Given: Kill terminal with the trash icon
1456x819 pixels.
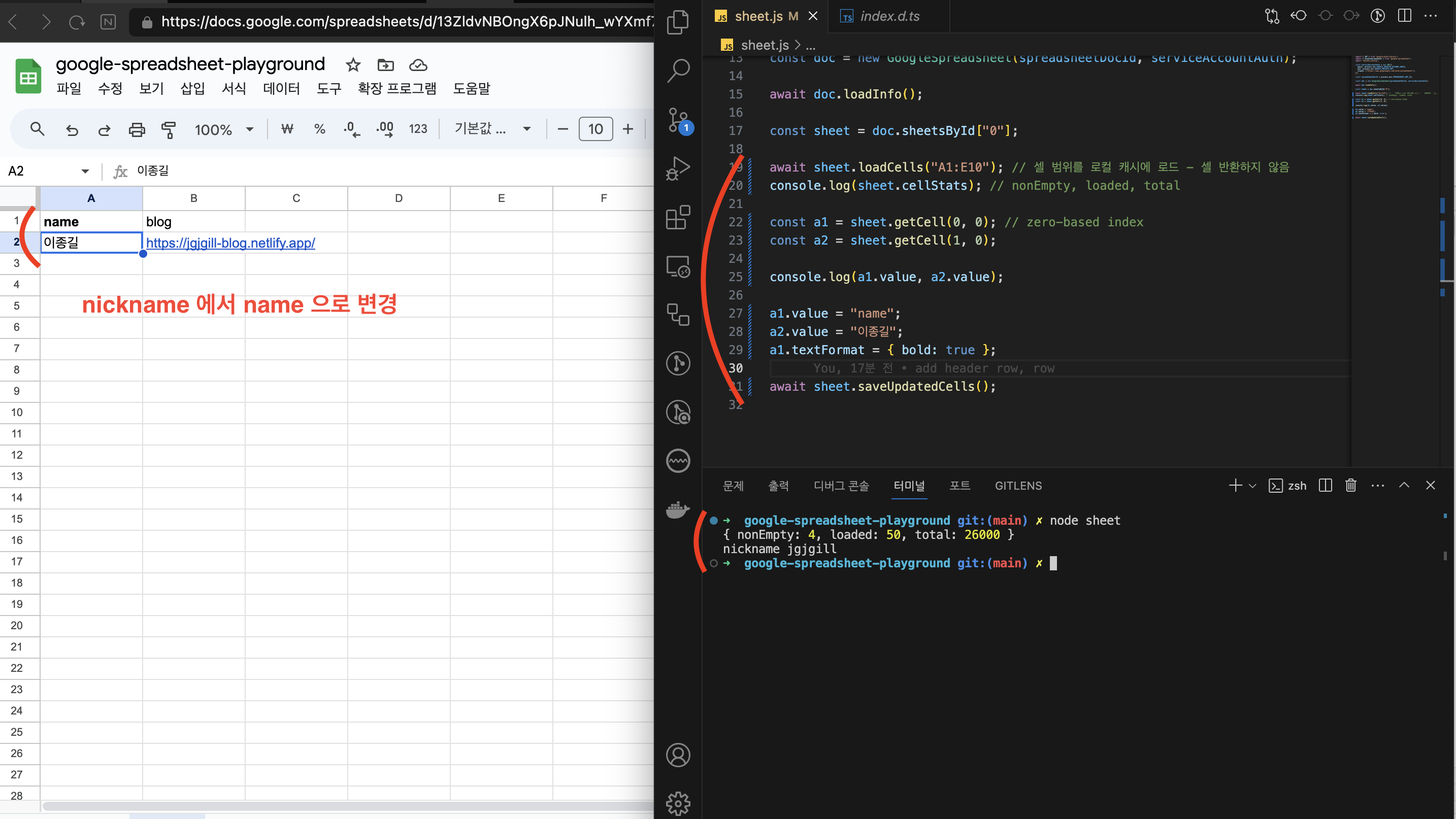Looking at the screenshot, I should tap(1350, 485).
